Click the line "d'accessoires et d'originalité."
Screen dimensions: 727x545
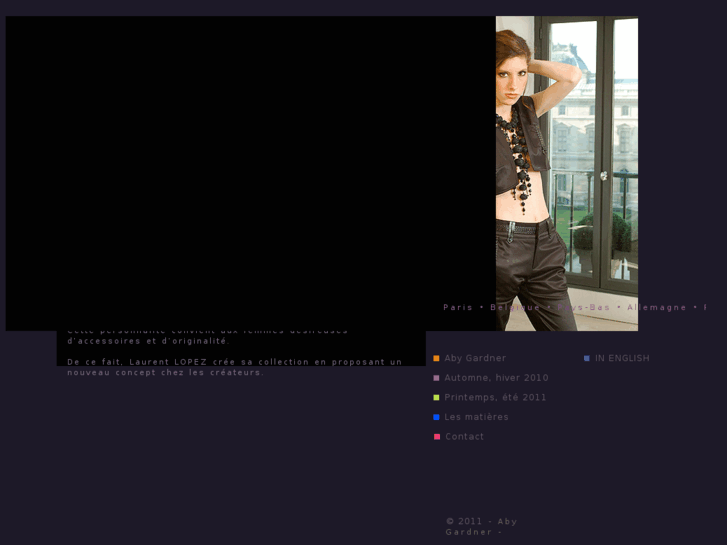pos(148,341)
